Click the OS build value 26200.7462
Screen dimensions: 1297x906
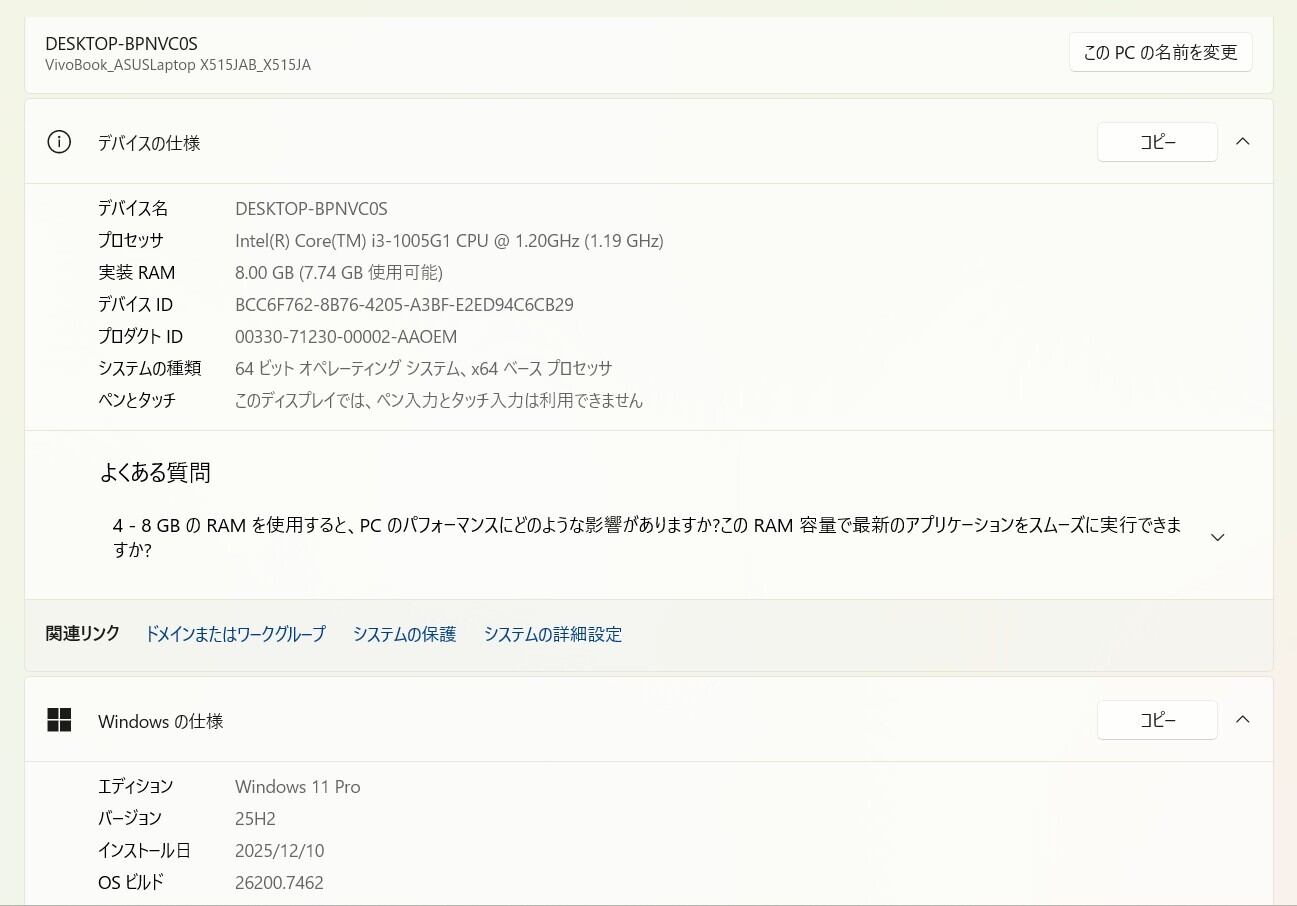click(x=279, y=883)
